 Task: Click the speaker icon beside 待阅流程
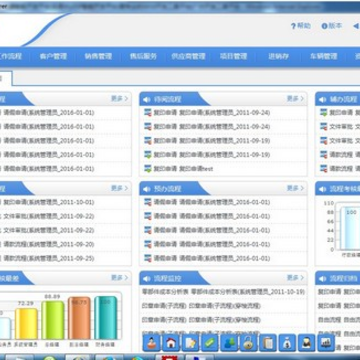pyautogui.click(x=147, y=99)
